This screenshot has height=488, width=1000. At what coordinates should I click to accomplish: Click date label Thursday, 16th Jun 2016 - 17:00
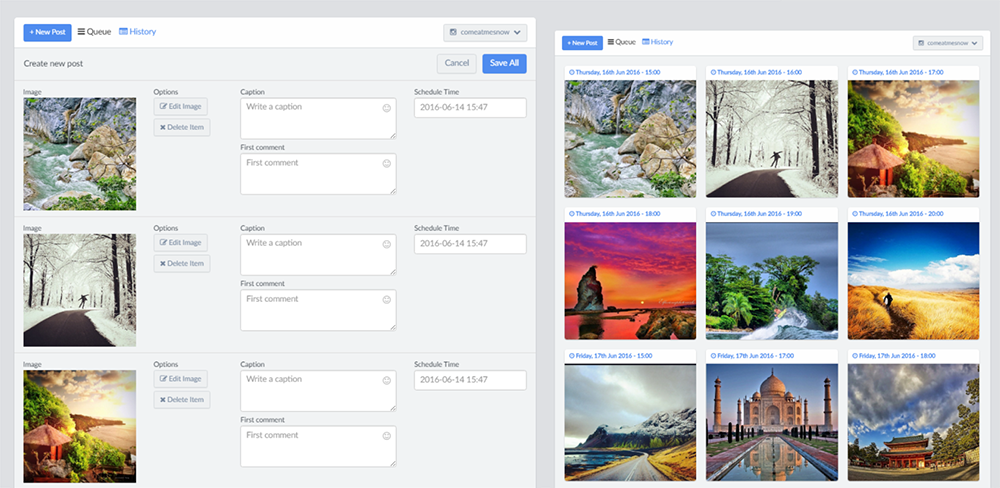(x=898, y=73)
